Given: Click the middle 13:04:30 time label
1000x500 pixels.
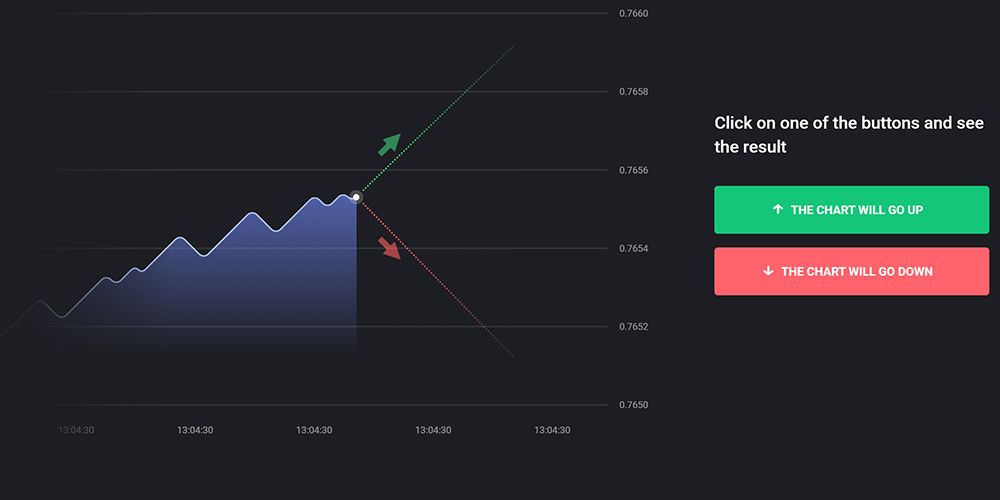Looking at the screenshot, I should pos(314,430).
